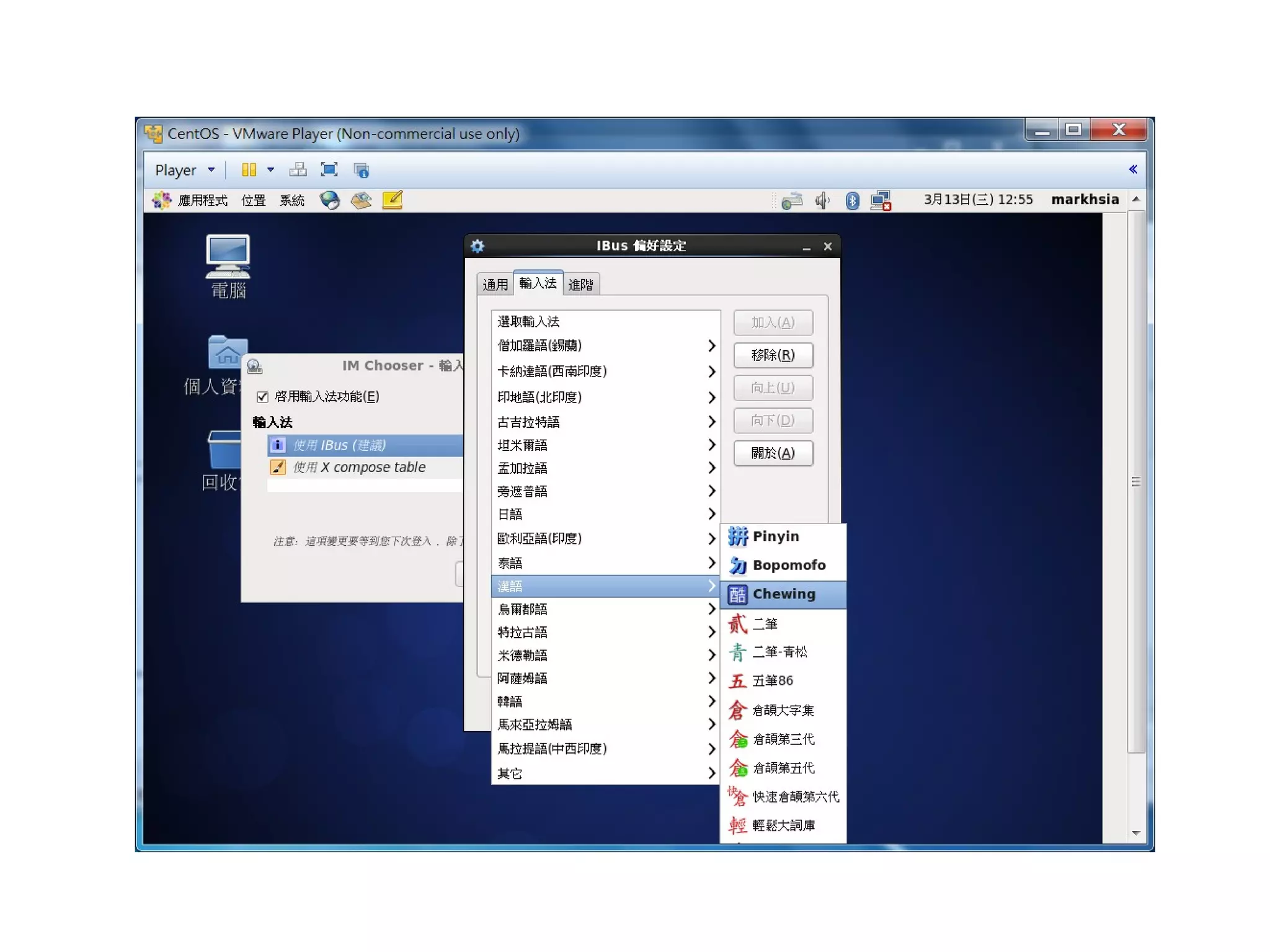Viewport: 1270px width, 952px height.
Task: Select the 五筆86 input method
Action: [783, 681]
